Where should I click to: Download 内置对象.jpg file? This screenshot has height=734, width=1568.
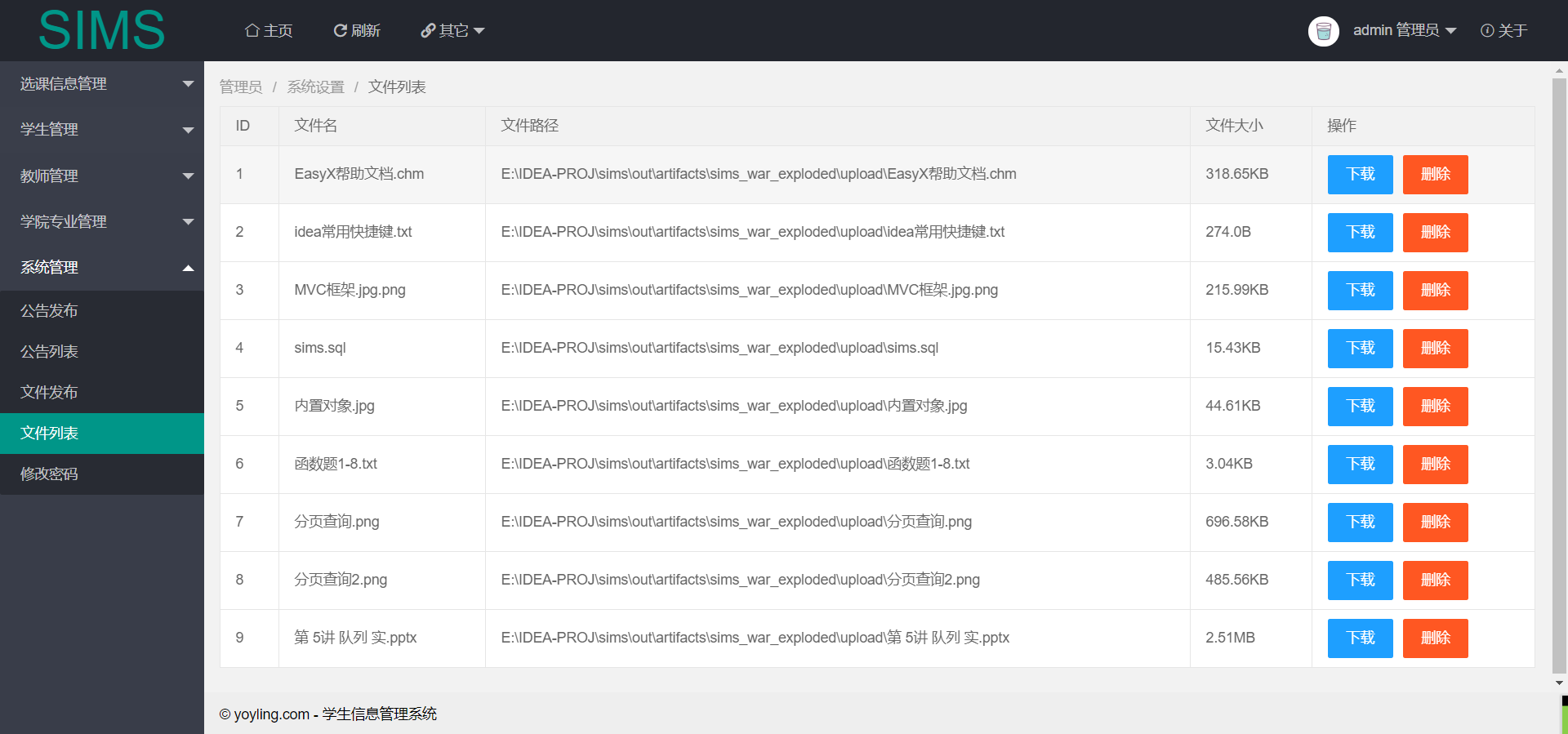[1360, 407]
